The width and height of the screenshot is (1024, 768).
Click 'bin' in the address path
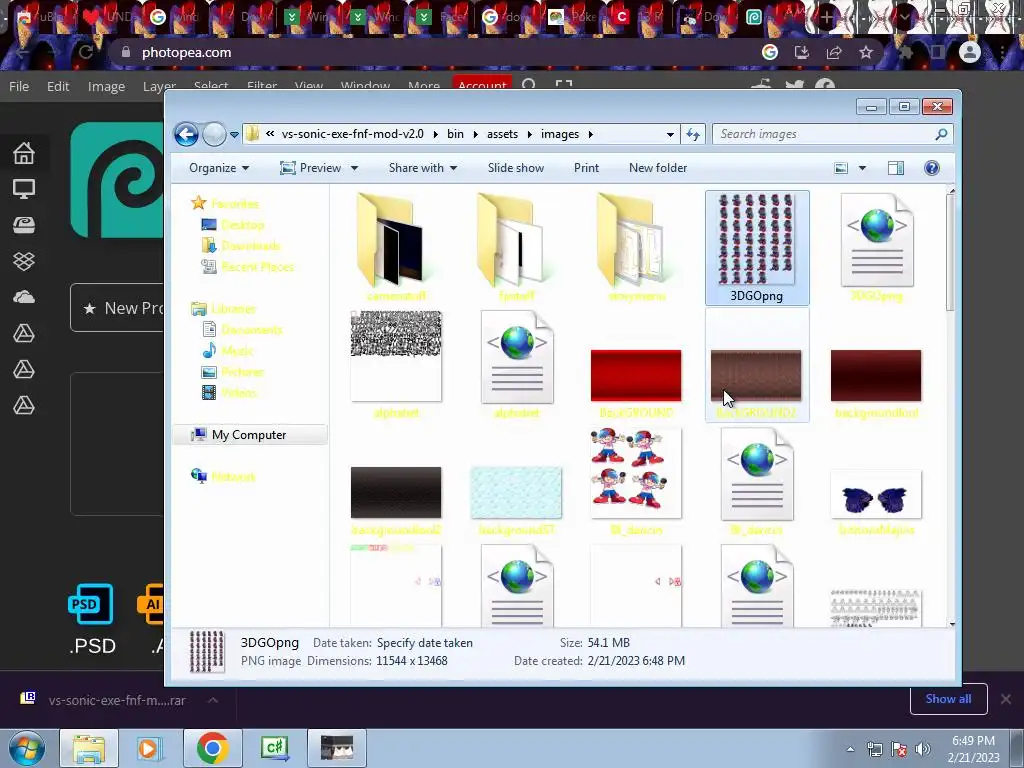(x=455, y=134)
